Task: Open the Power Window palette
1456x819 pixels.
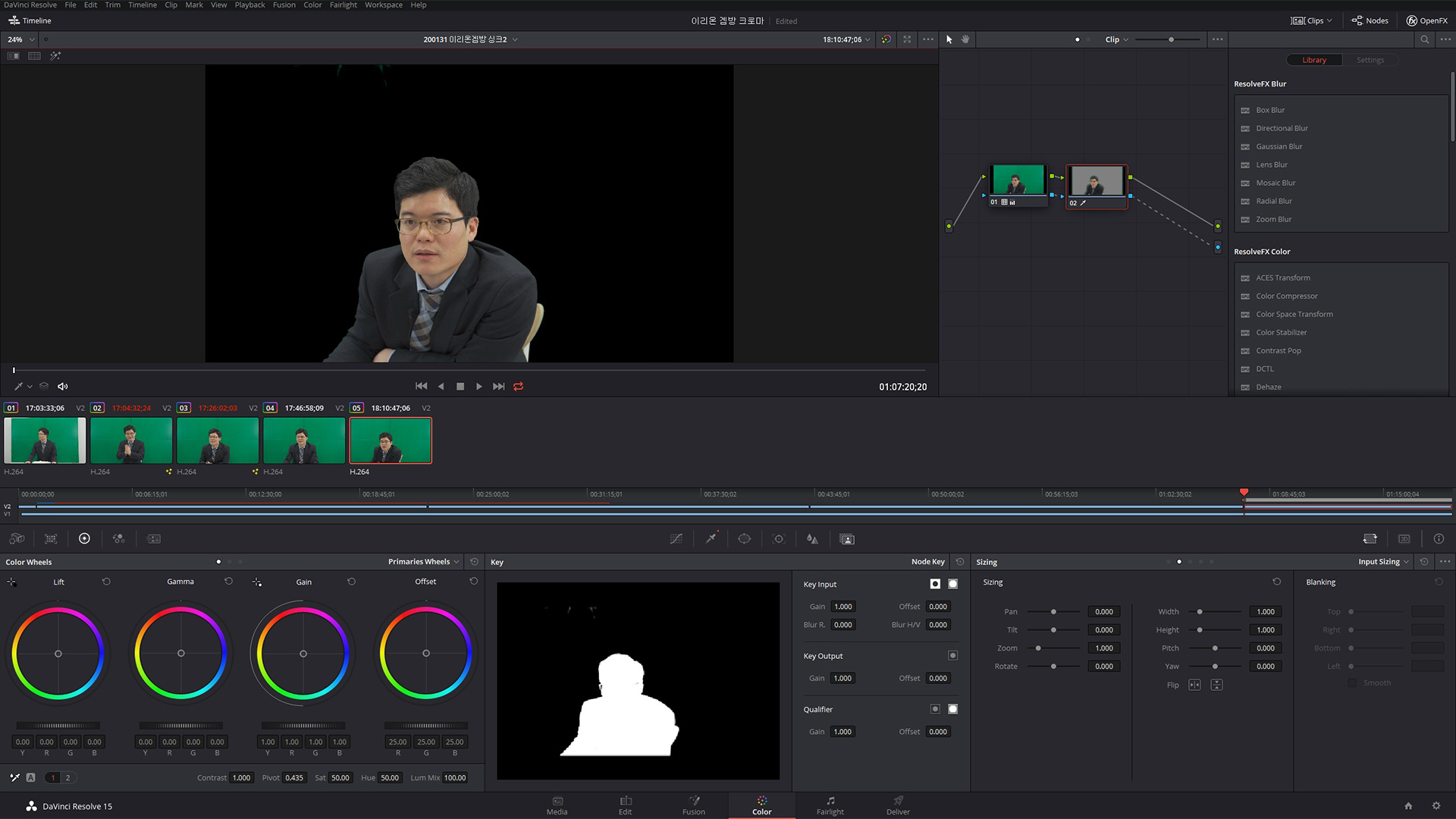Action: pyautogui.click(x=745, y=538)
